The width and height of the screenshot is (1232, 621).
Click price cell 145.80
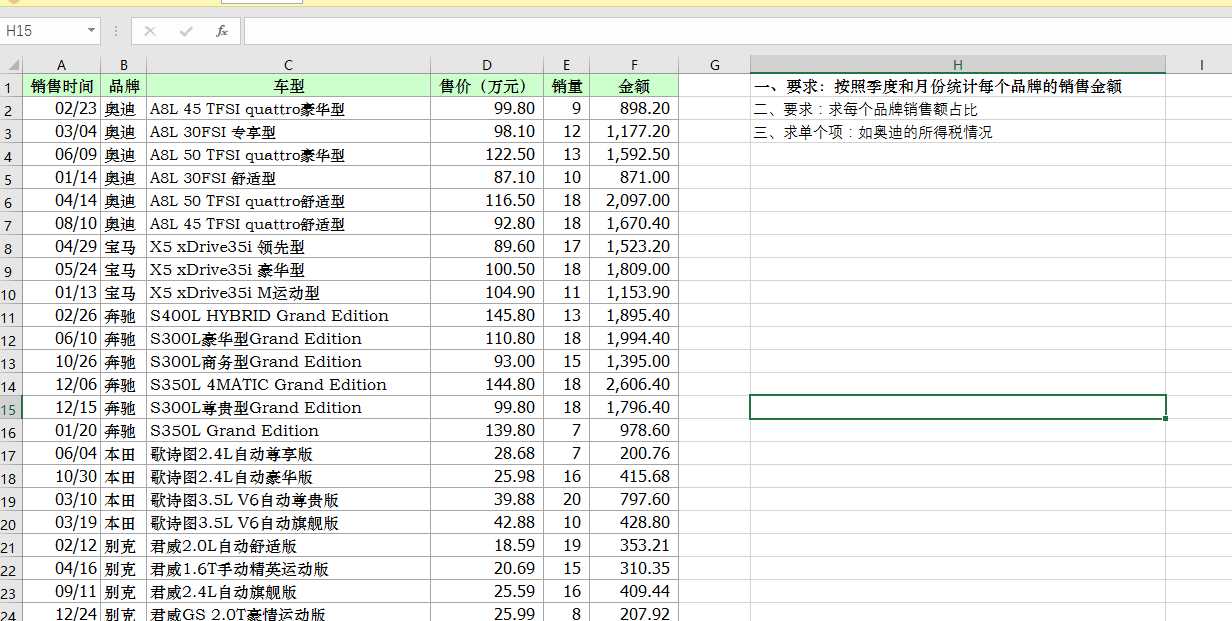487,316
